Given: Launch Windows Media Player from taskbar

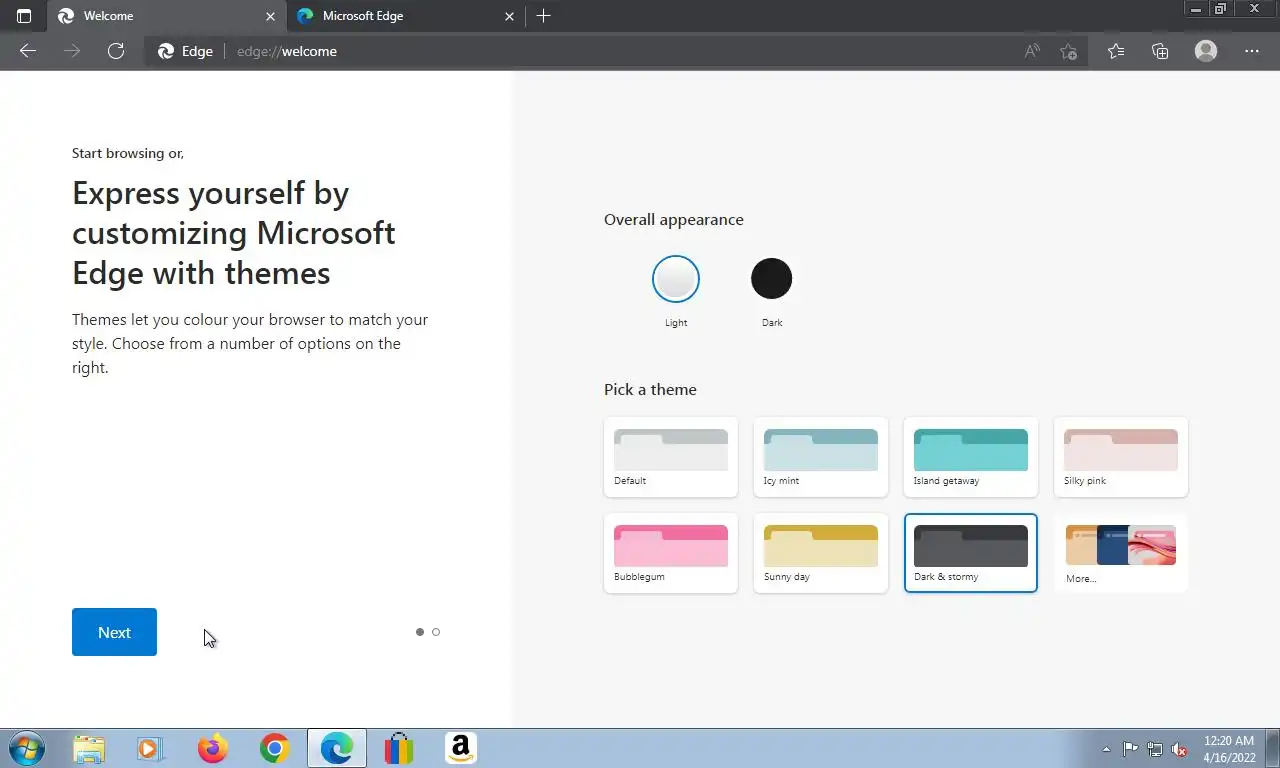Looking at the screenshot, I should [150, 748].
